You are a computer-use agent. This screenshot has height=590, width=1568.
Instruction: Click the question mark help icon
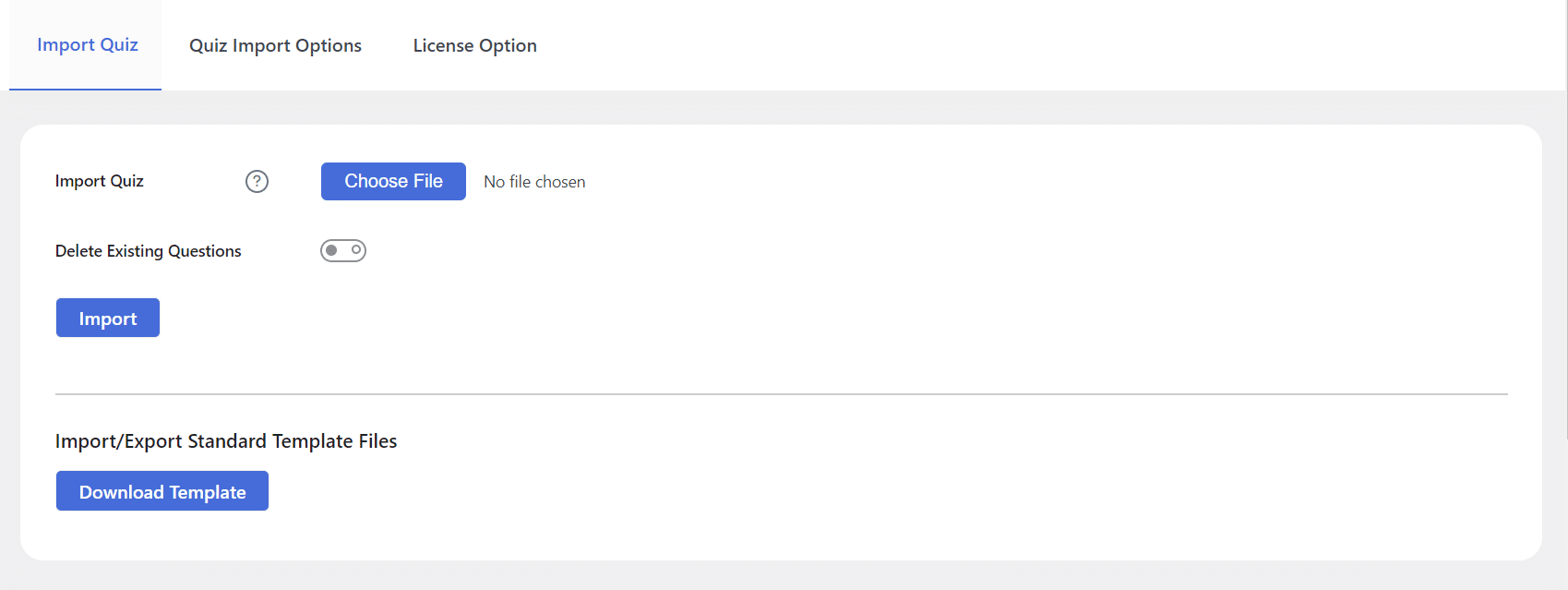tap(257, 182)
